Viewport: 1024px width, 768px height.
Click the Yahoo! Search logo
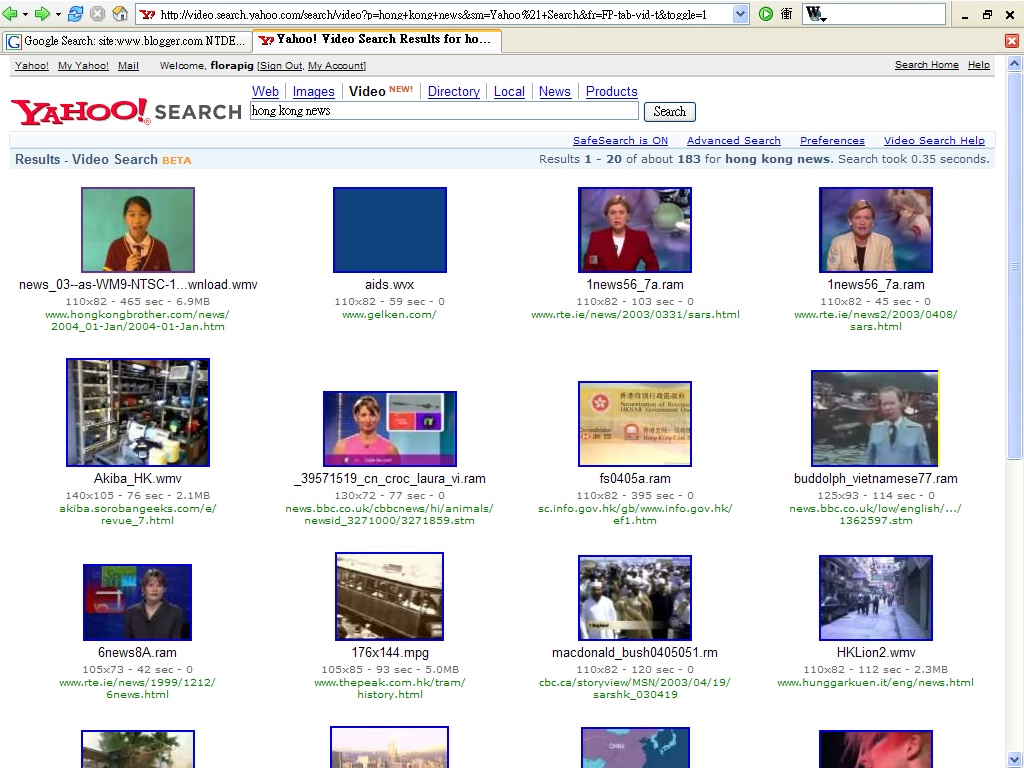127,112
